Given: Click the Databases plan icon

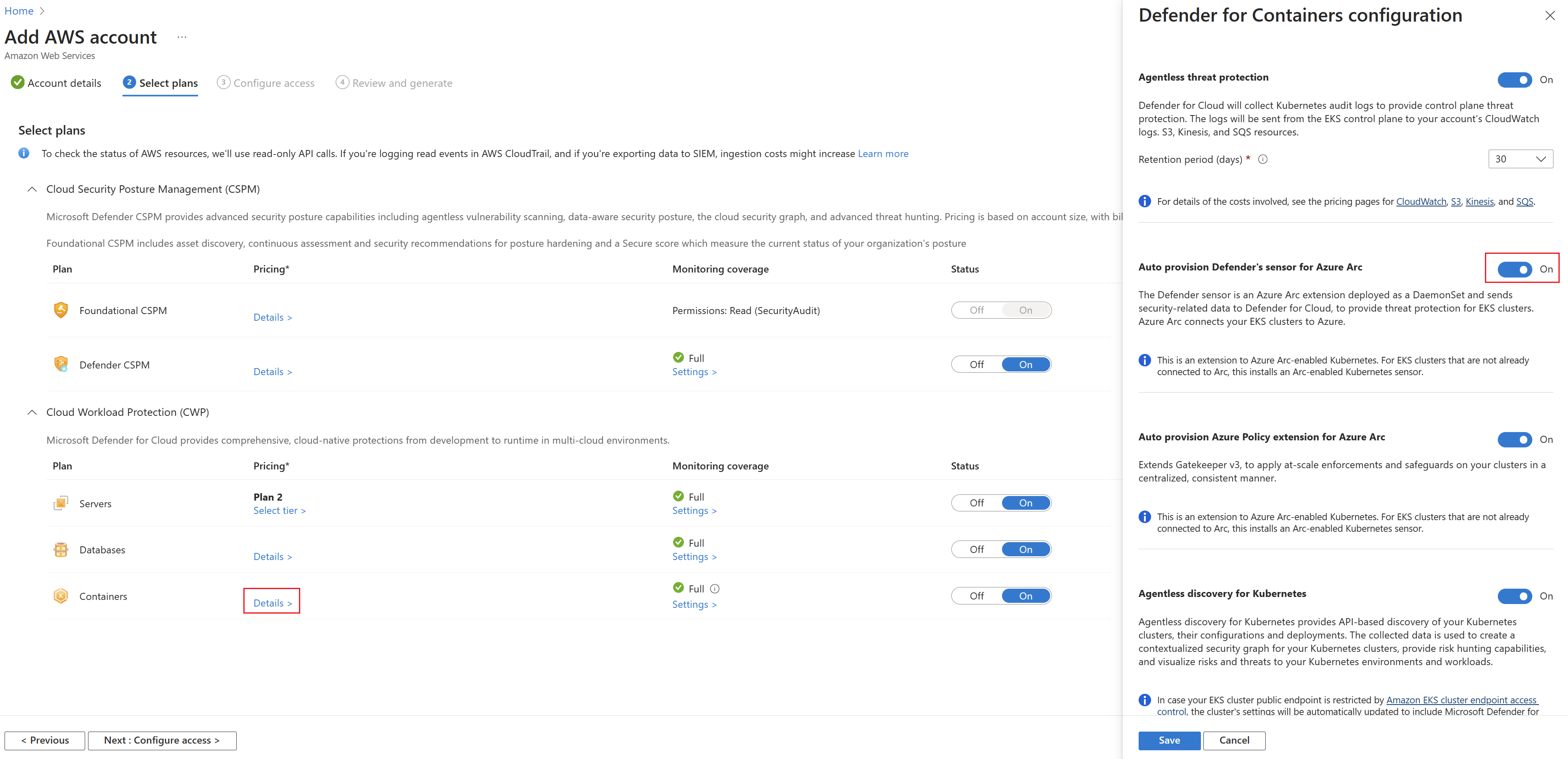Looking at the screenshot, I should 61,550.
